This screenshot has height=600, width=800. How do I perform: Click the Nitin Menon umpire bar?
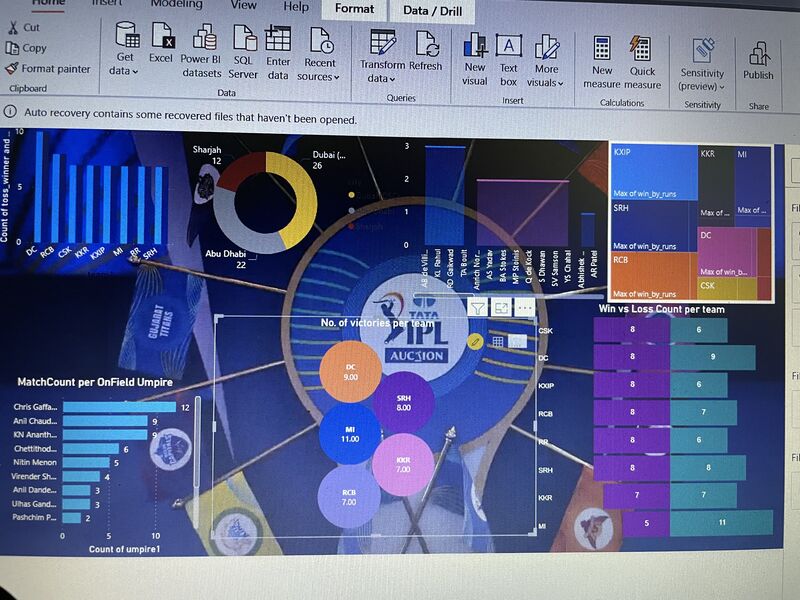click(x=86, y=462)
